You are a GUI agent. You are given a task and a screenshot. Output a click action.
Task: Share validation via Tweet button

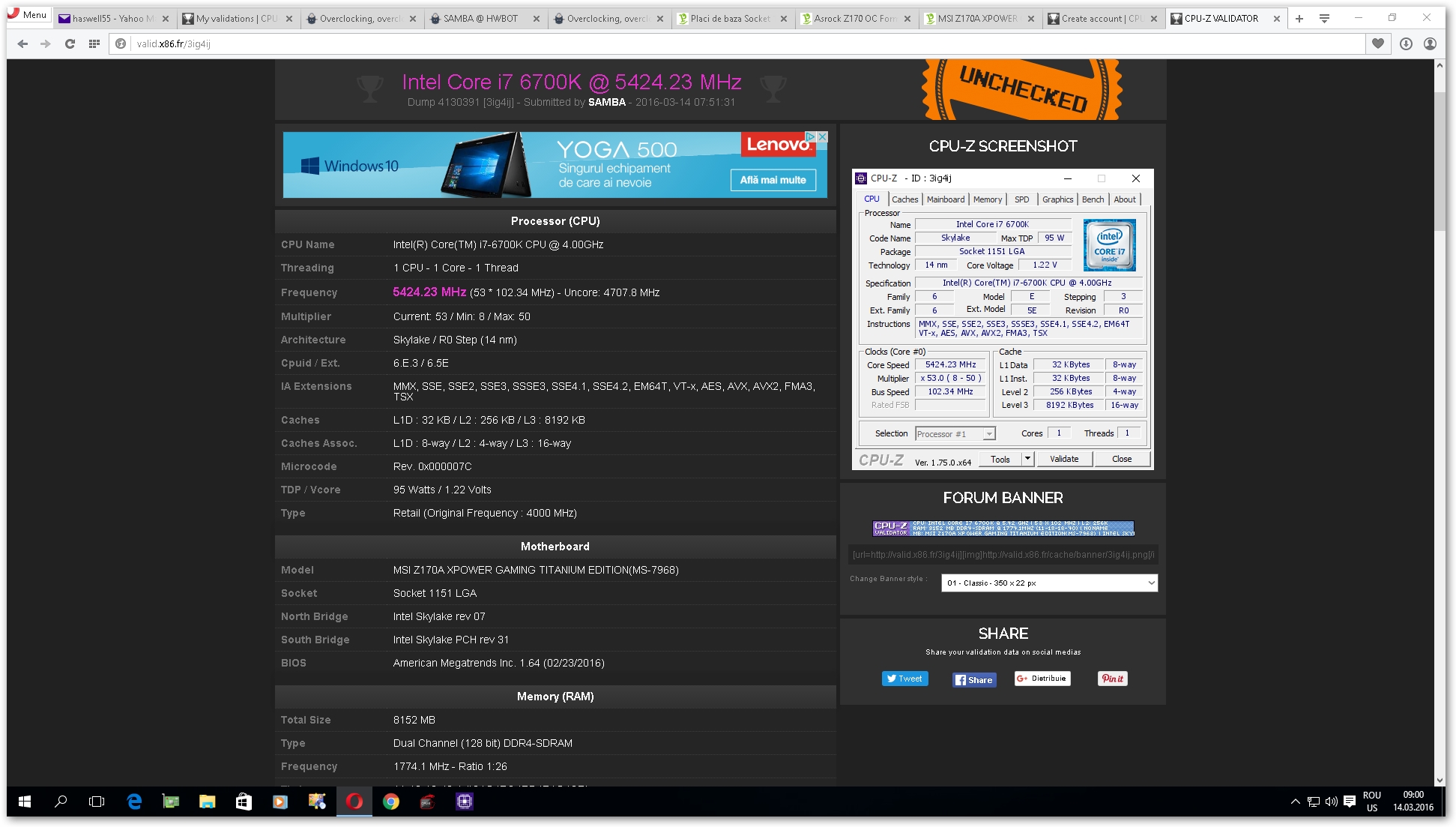(x=904, y=679)
